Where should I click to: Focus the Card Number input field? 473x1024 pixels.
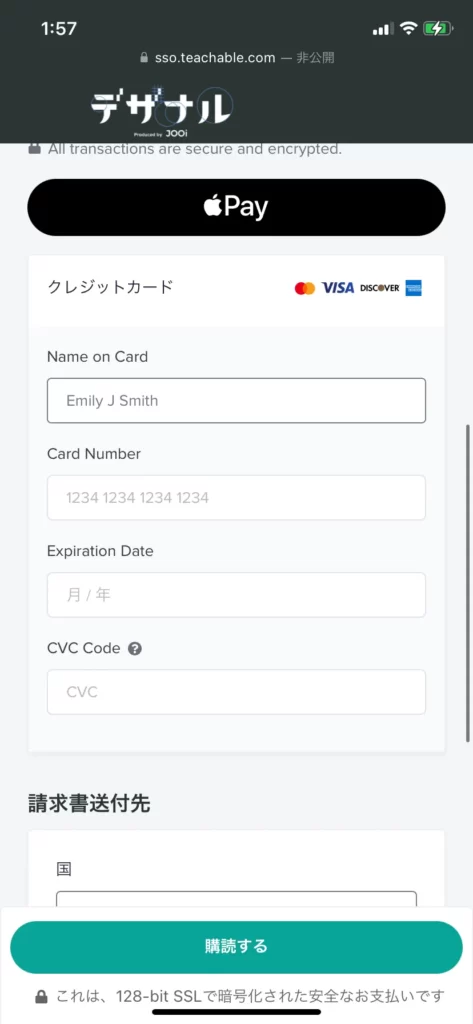pyautogui.click(x=236, y=498)
